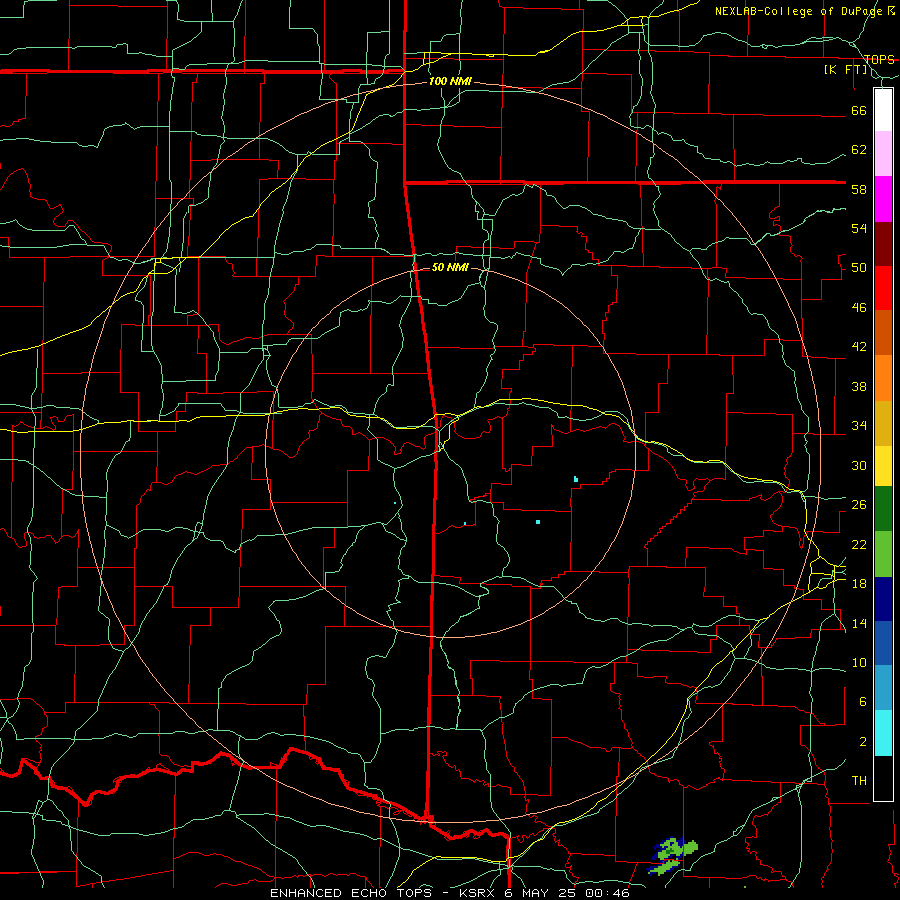Click the '10' scale value

coord(859,662)
